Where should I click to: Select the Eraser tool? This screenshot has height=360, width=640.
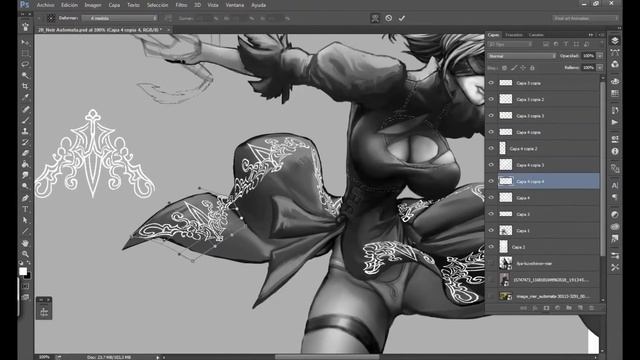tap(25, 153)
